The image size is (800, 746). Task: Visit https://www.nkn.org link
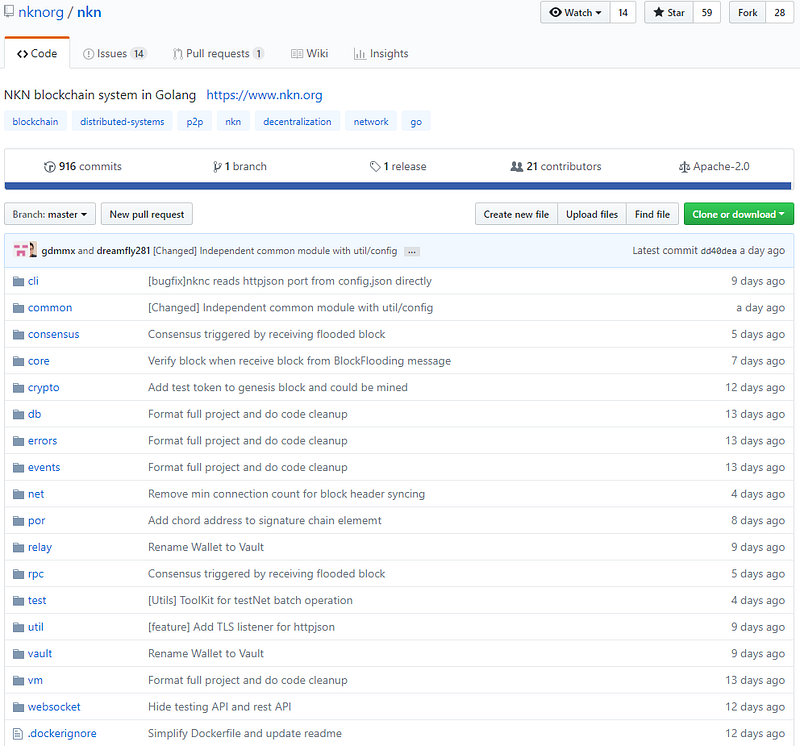click(x=264, y=95)
